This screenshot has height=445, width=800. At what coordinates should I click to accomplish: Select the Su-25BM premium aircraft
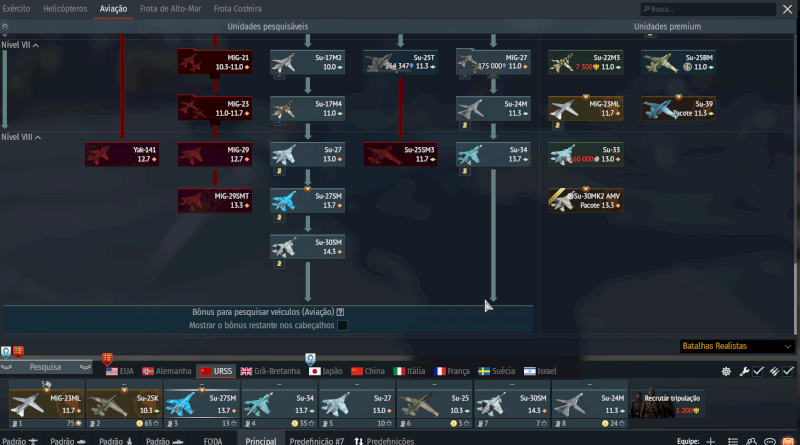point(679,62)
